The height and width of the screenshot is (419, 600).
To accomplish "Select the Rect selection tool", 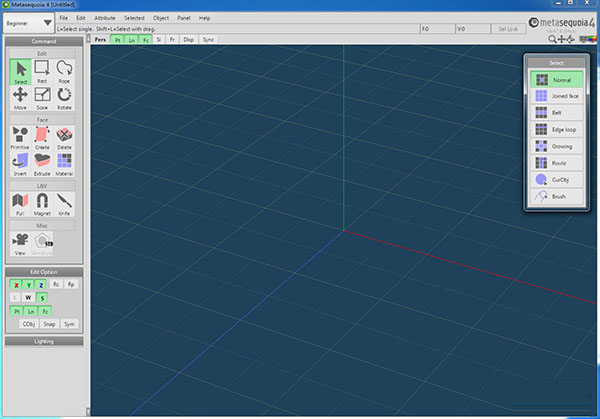I will coord(42,72).
